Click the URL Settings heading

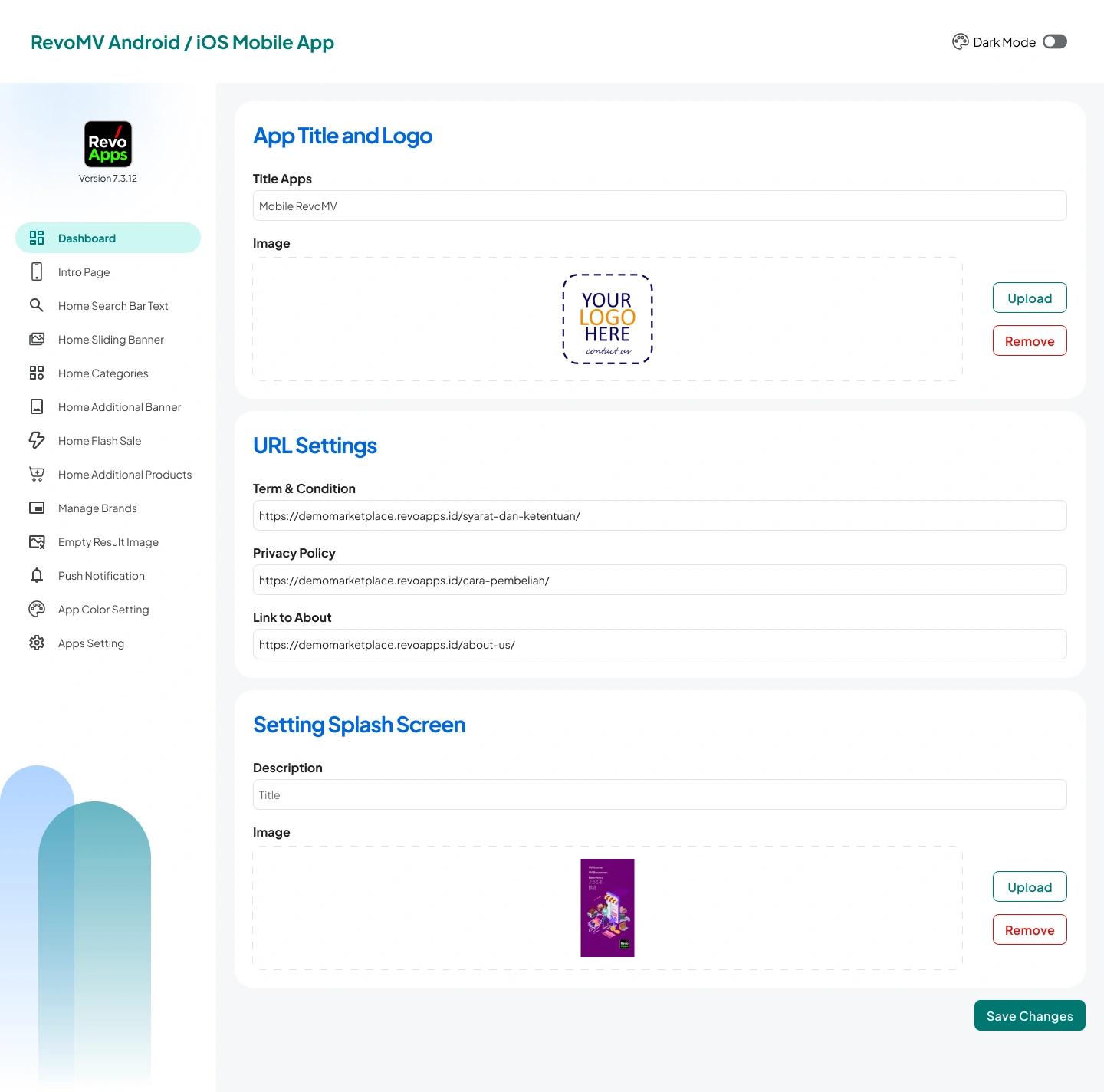click(x=315, y=446)
